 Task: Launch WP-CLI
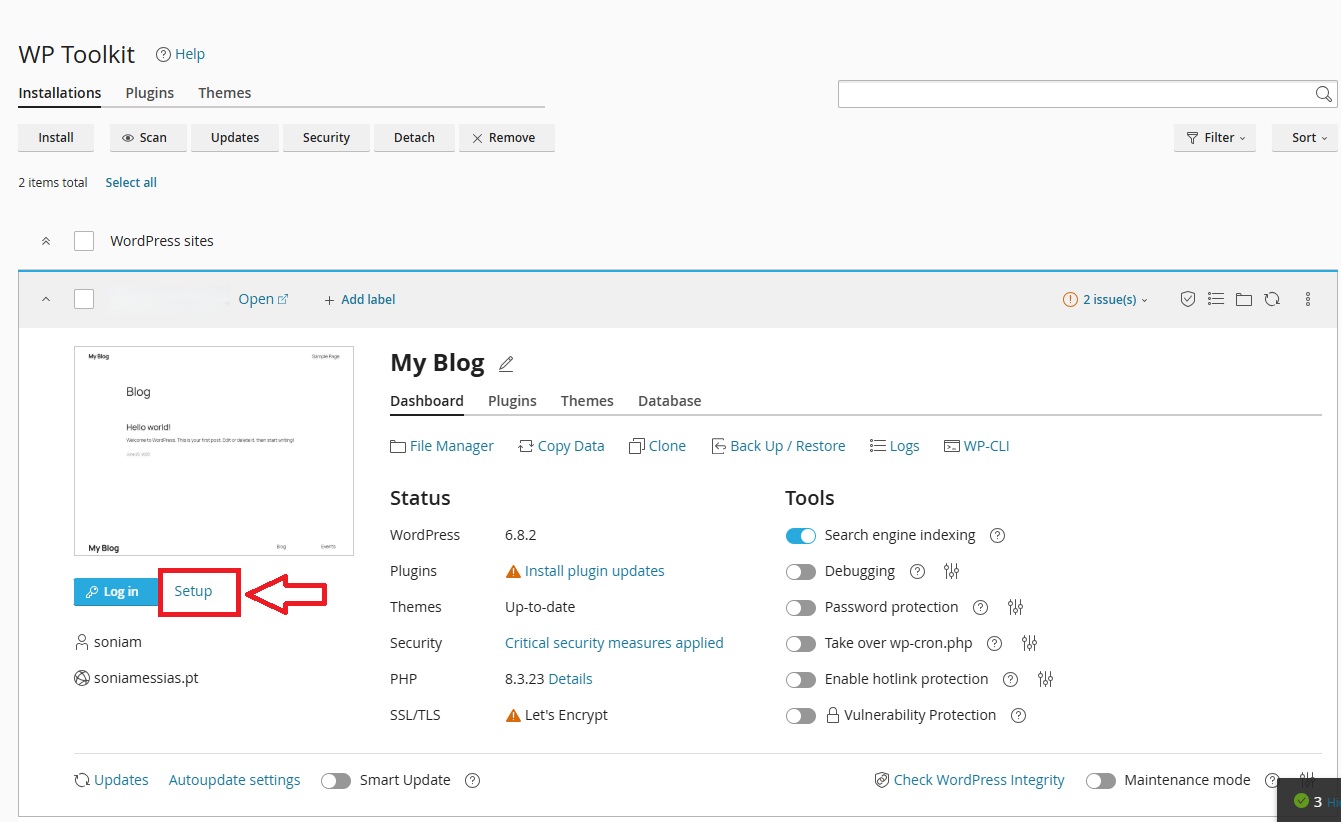pyautogui.click(x=977, y=446)
